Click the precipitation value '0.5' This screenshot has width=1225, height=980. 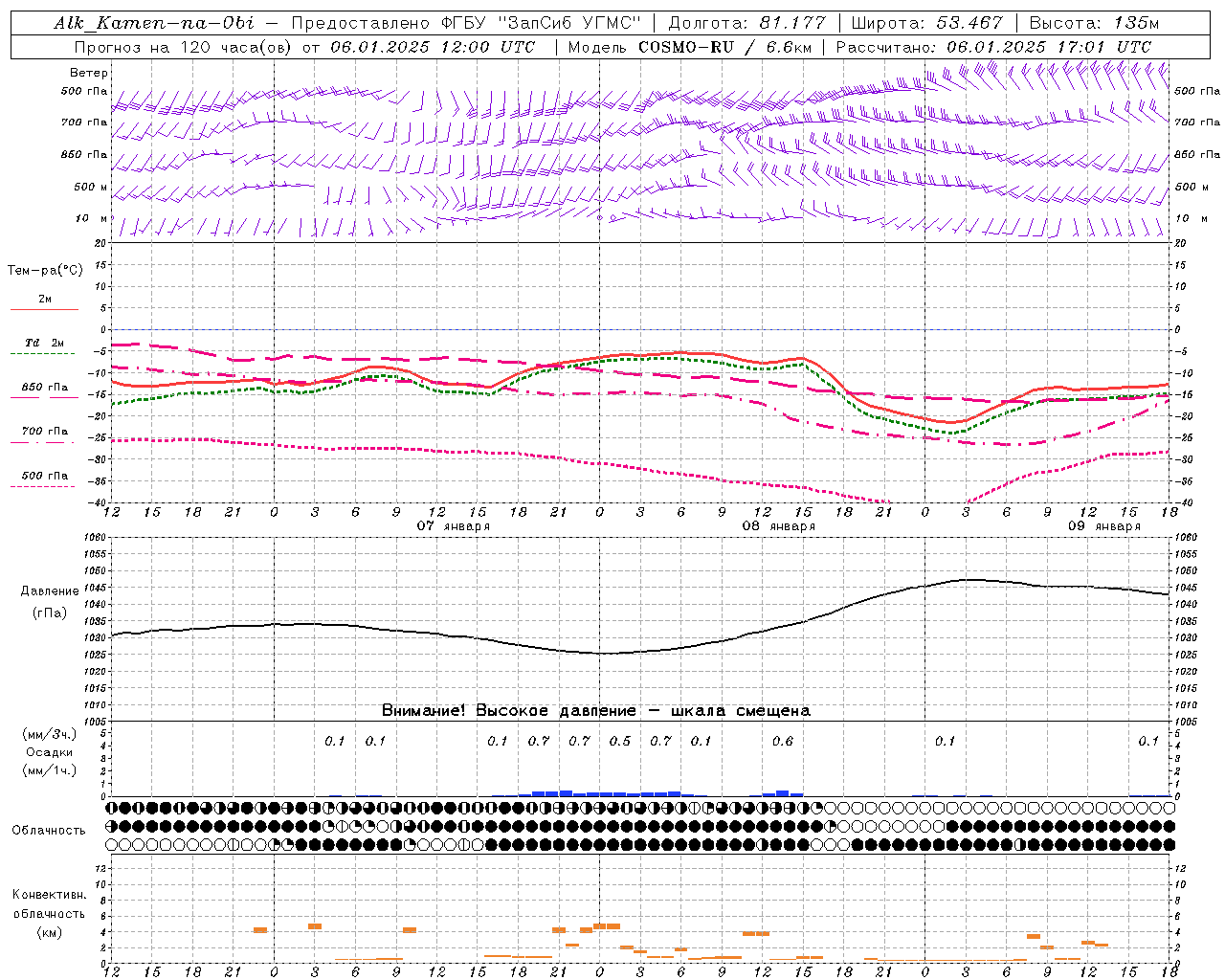[620, 742]
